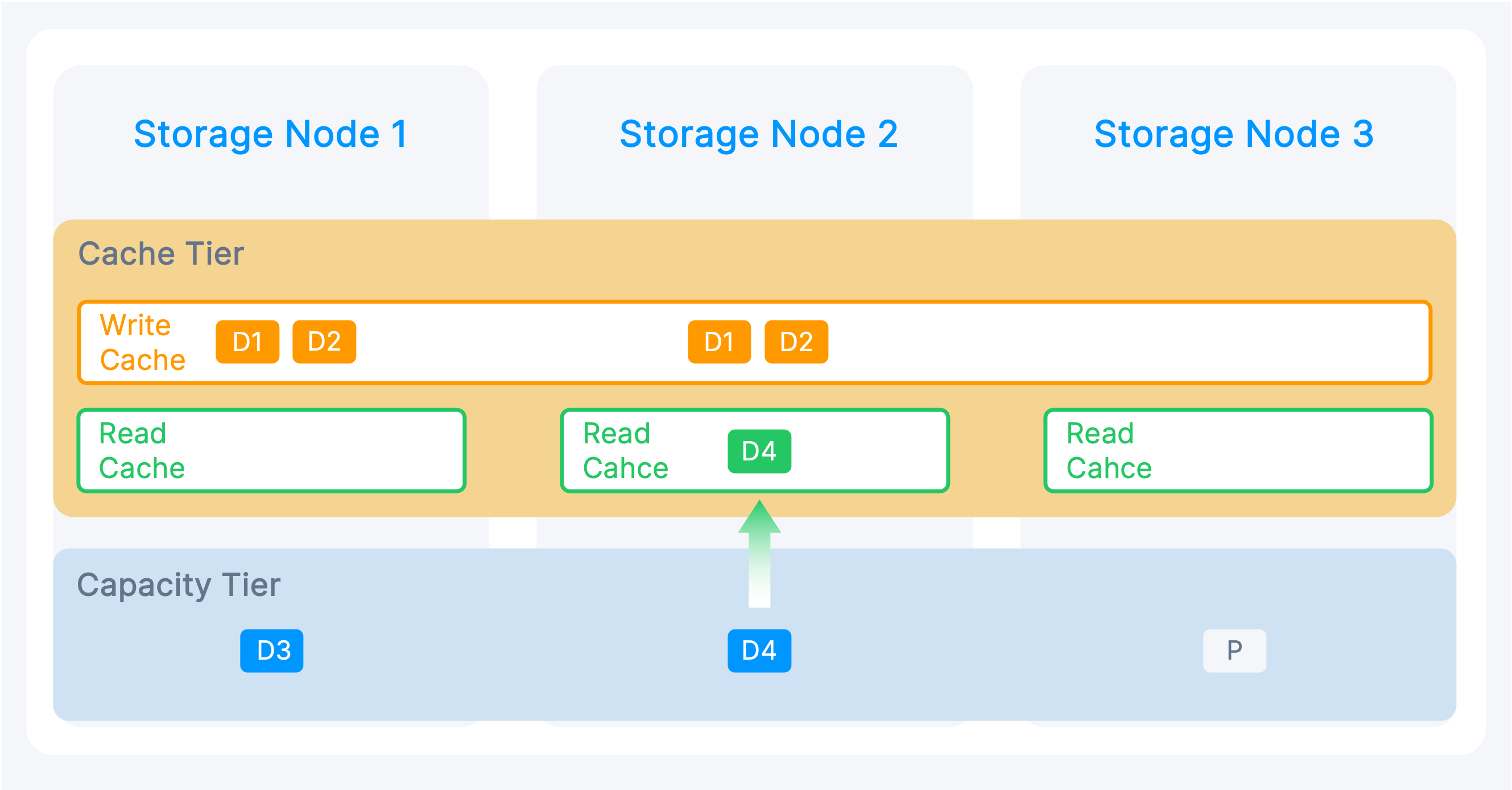Select the D1 block under Storage Node 2
This screenshot has width=1512, height=790.
pyautogui.click(x=719, y=342)
